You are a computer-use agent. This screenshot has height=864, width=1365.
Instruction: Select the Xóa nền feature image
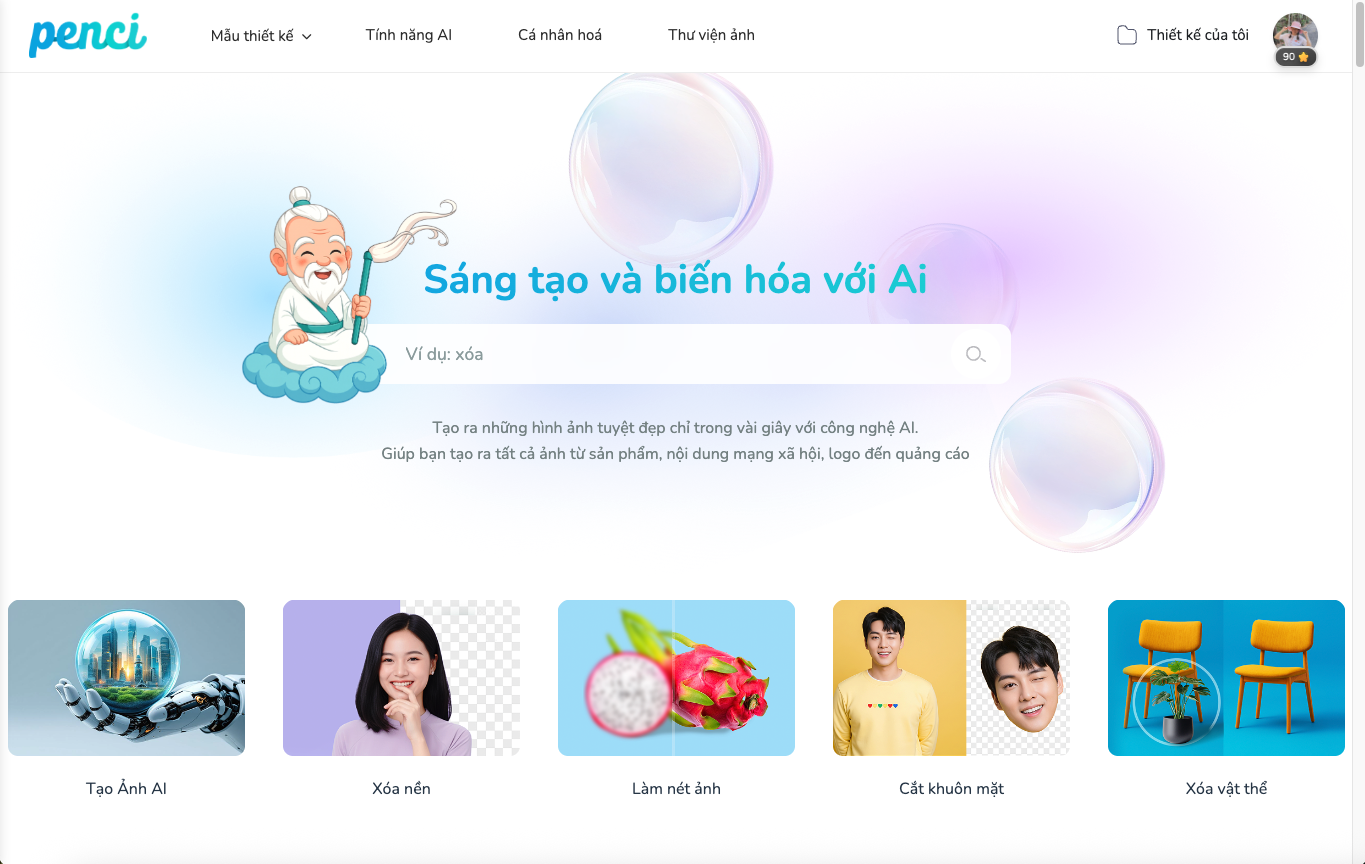[401, 678]
